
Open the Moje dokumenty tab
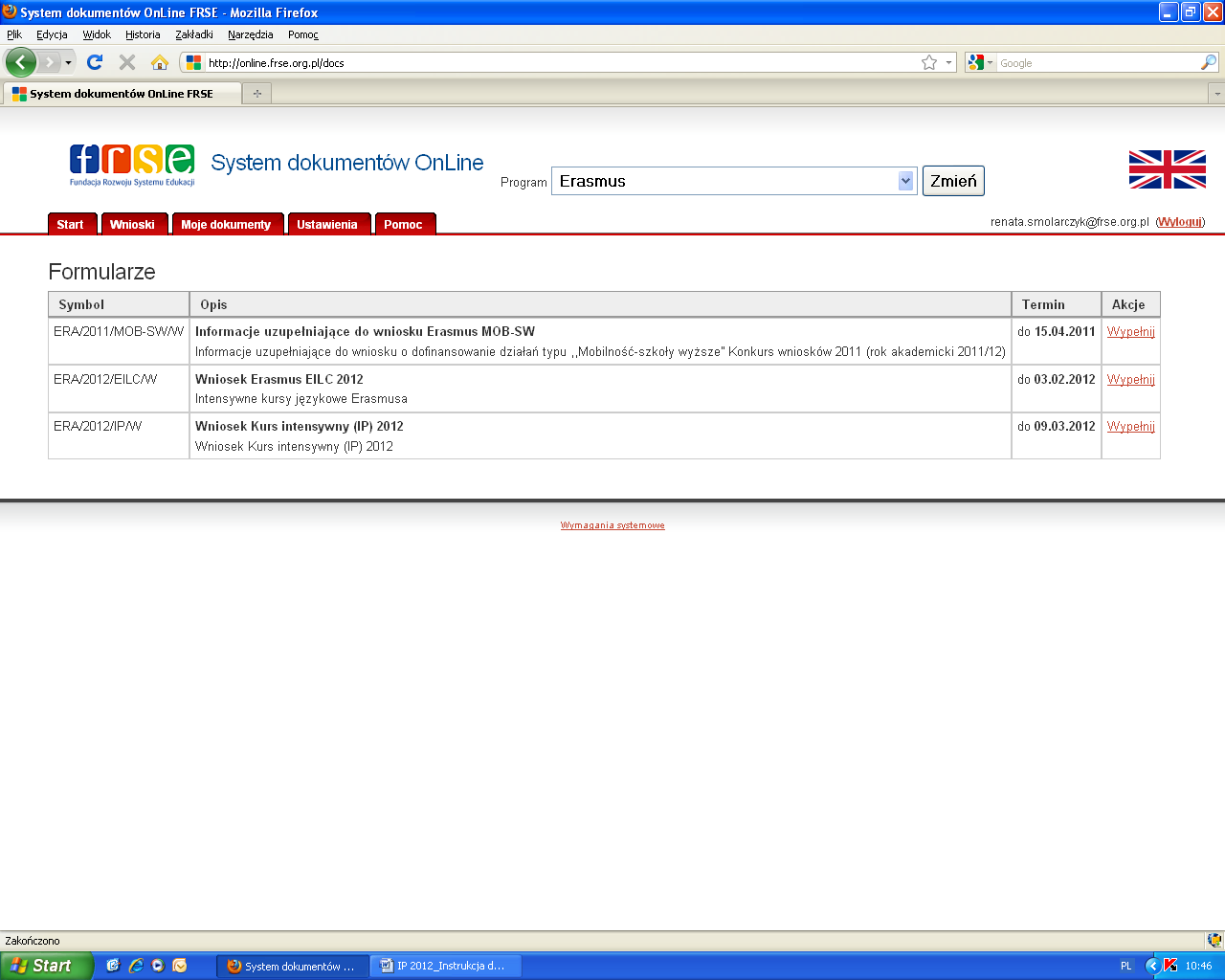pos(228,224)
